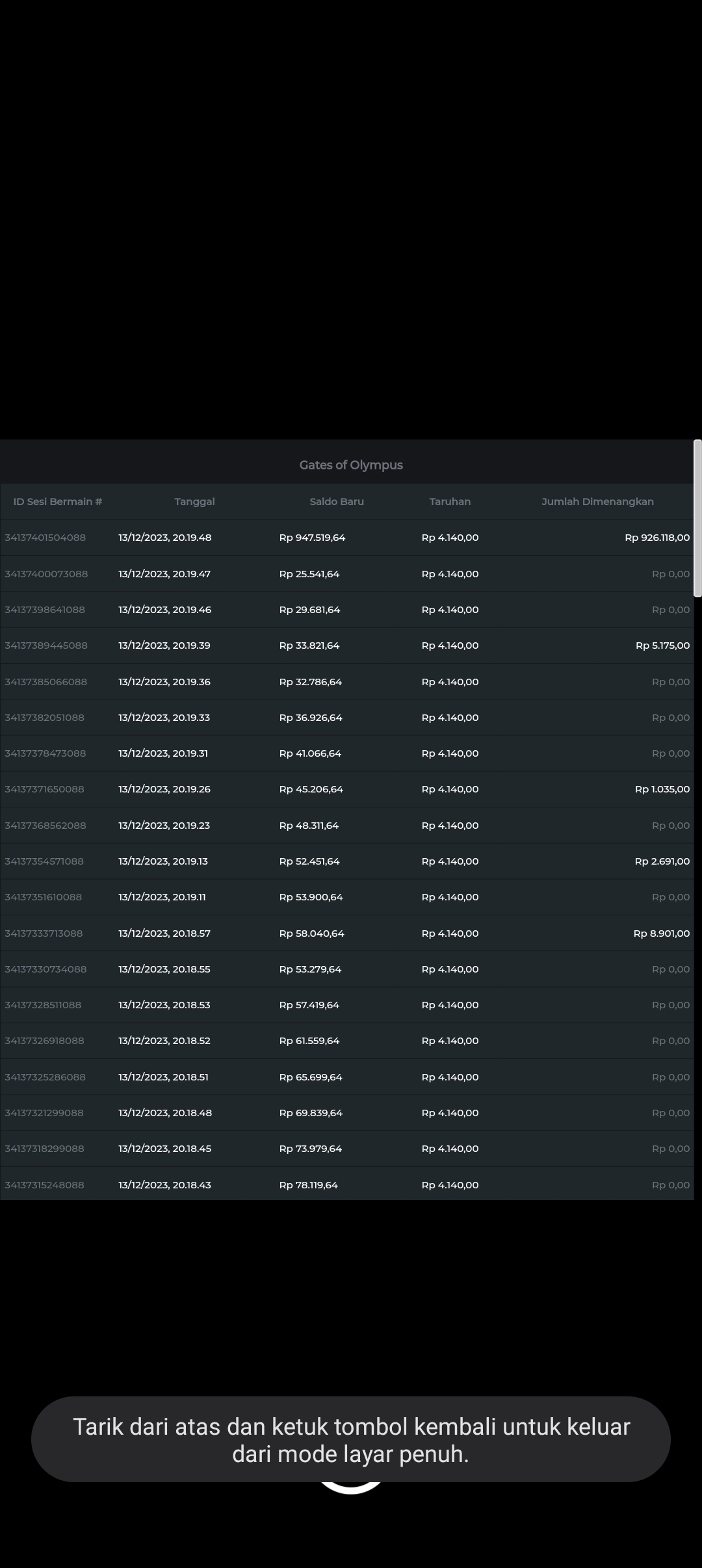The width and height of the screenshot is (702, 1568).
Task: Tap the fullscreen exit hint message
Action: pyautogui.click(x=351, y=1440)
